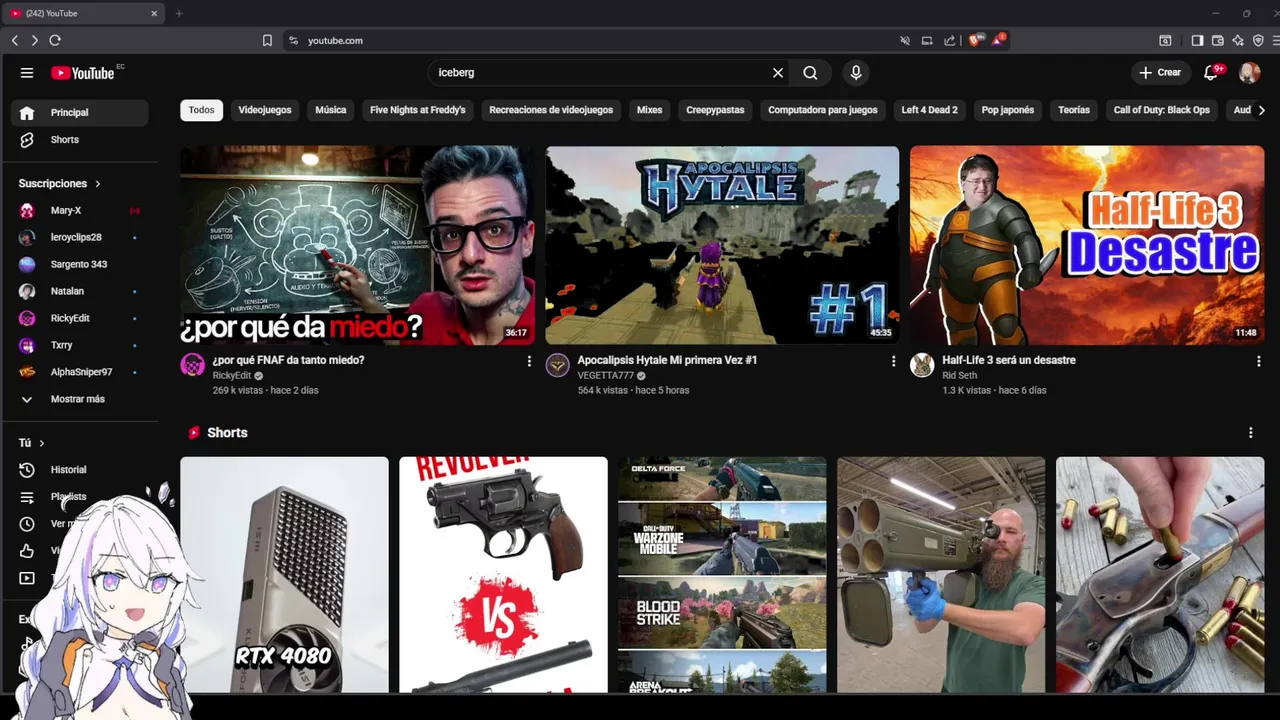The height and width of the screenshot is (720, 1280).
Task: Click the magnifier search button
Action: point(810,73)
